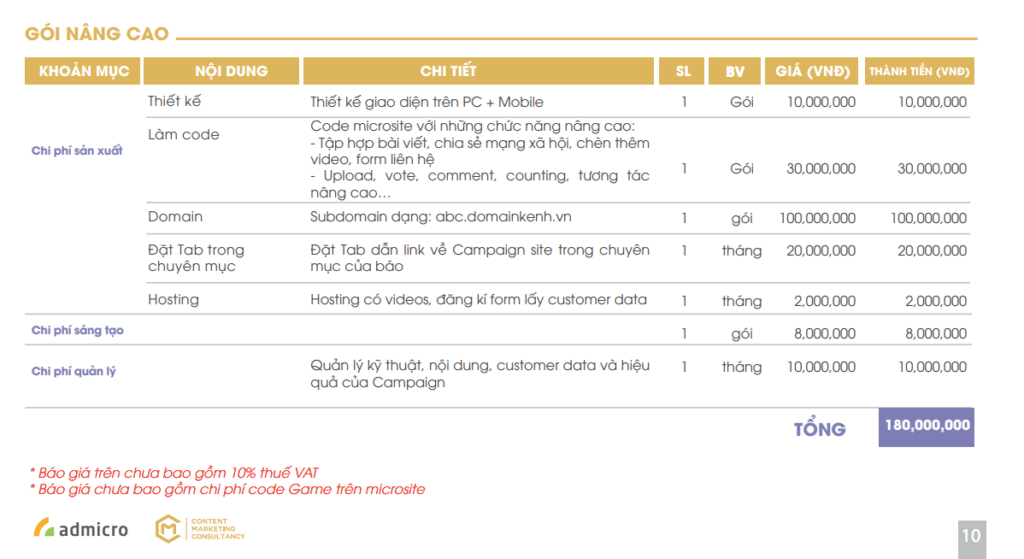This screenshot has height=559, width=1024.
Task: Click the BV column header
Action: tap(735, 71)
